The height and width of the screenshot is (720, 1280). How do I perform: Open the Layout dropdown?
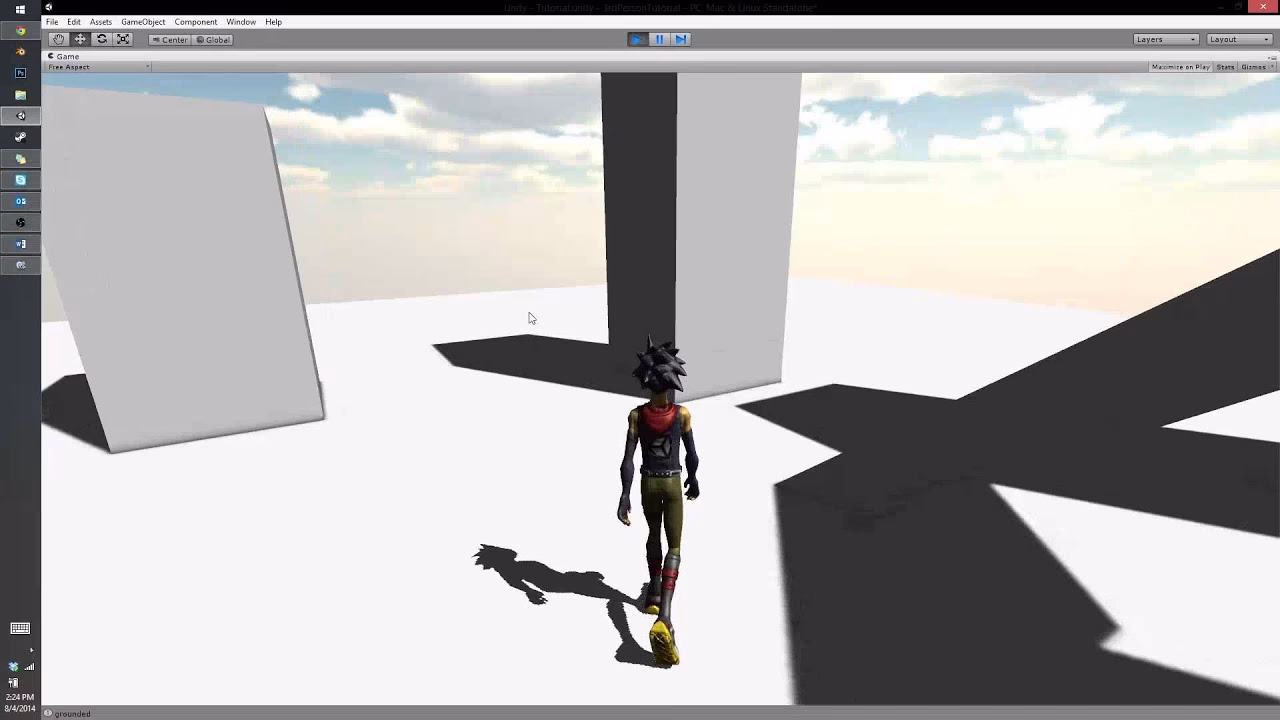[1239, 39]
